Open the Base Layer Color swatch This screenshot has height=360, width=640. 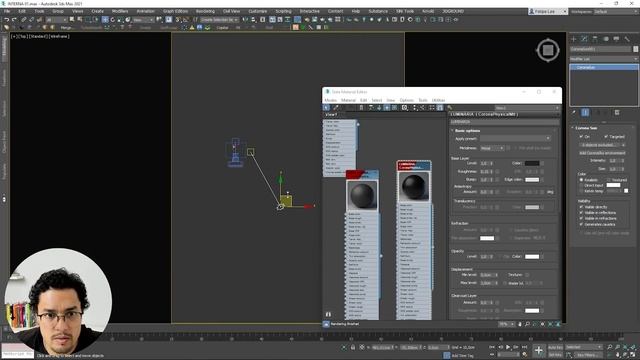tap(532, 163)
